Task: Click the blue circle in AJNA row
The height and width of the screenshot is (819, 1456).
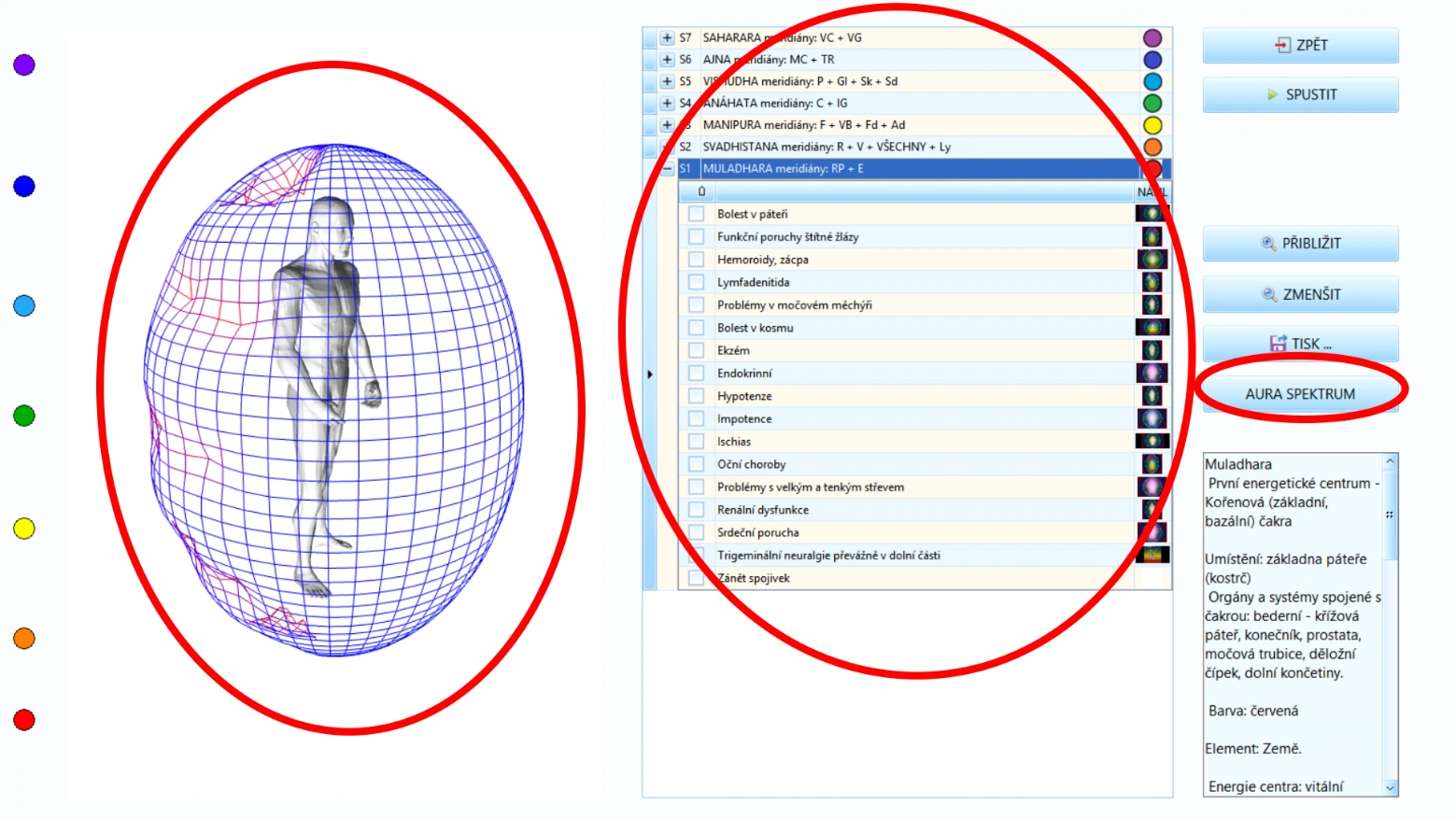Action: click(1152, 60)
